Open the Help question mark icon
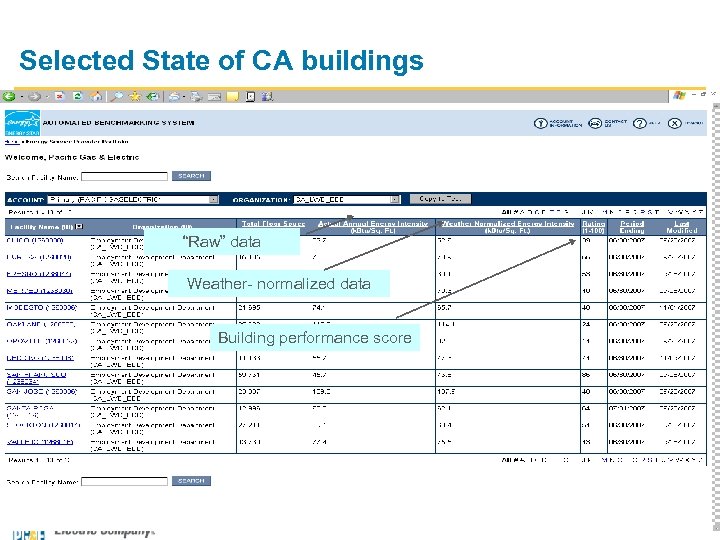Screen dimensions: 720x540 [x=639, y=123]
